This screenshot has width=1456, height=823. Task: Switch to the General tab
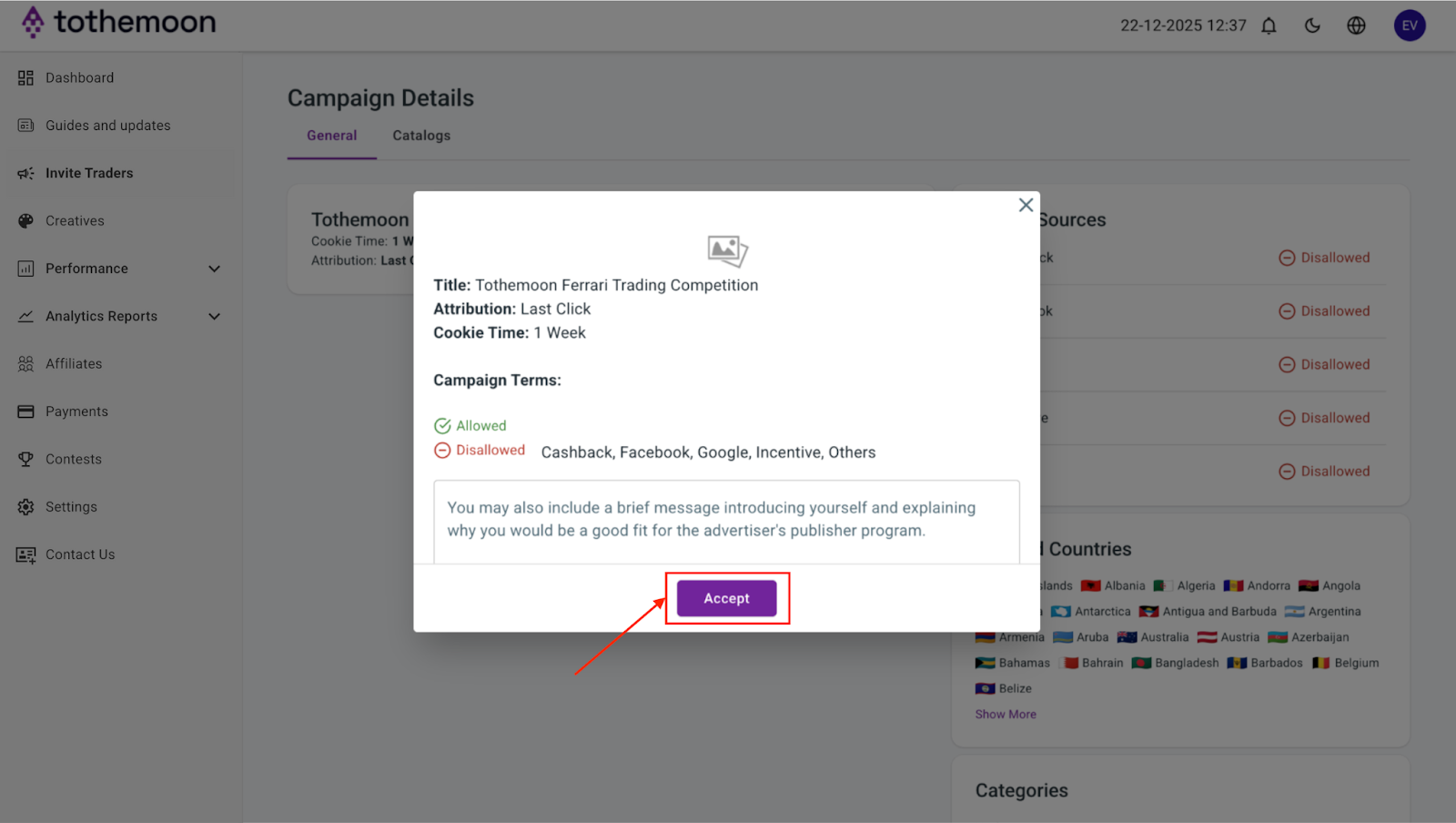(331, 136)
